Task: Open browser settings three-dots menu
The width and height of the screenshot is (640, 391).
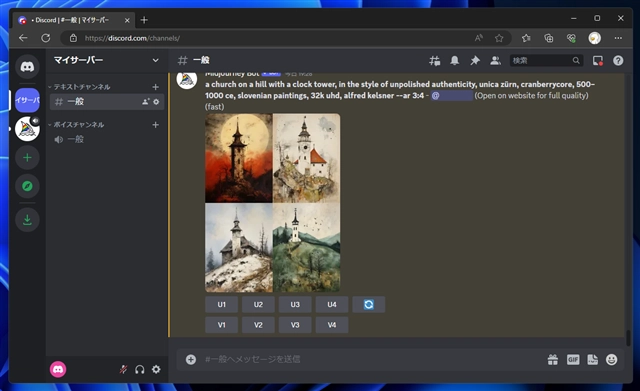Action: click(618, 38)
